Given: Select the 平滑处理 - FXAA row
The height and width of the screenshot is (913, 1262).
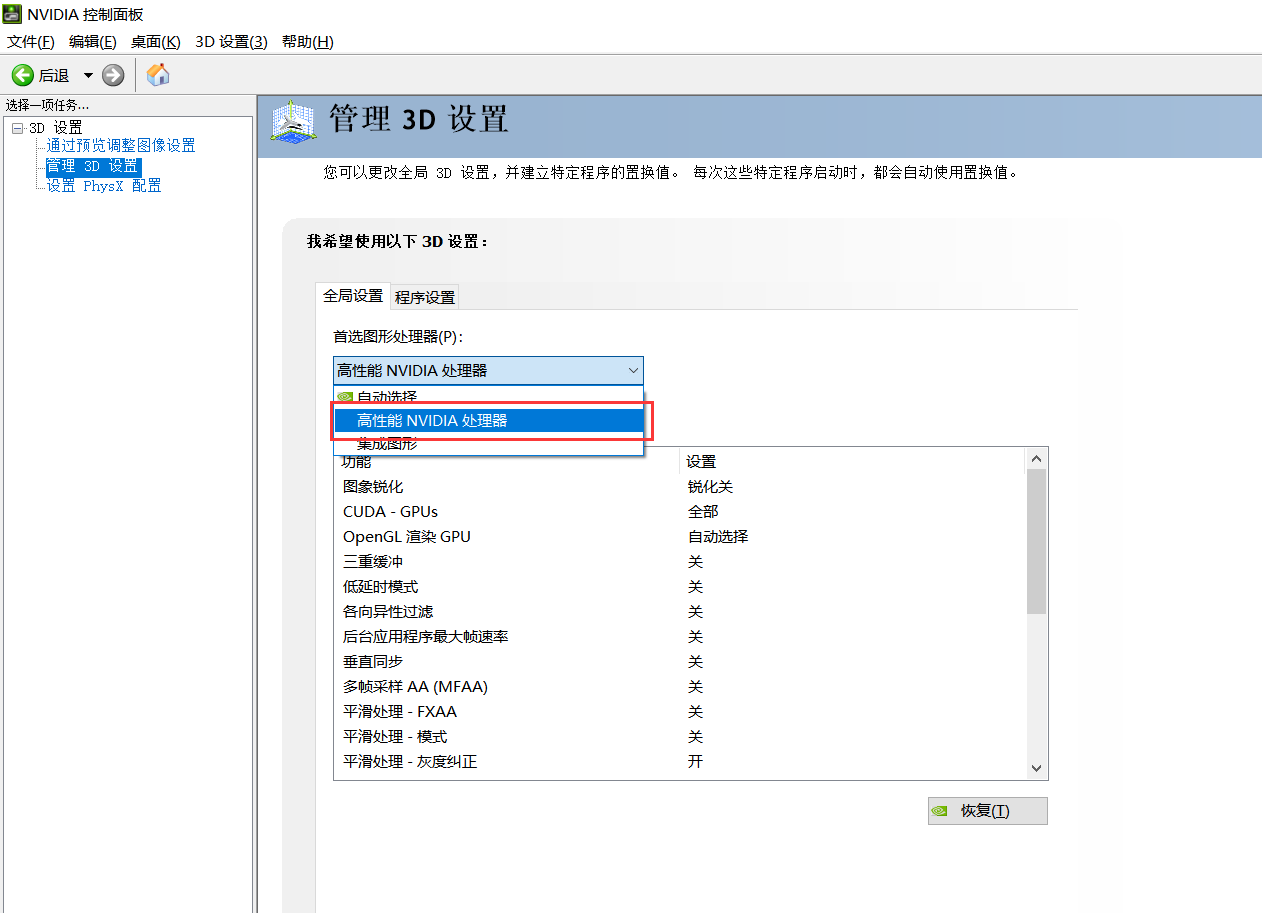Looking at the screenshot, I should [680, 712].
